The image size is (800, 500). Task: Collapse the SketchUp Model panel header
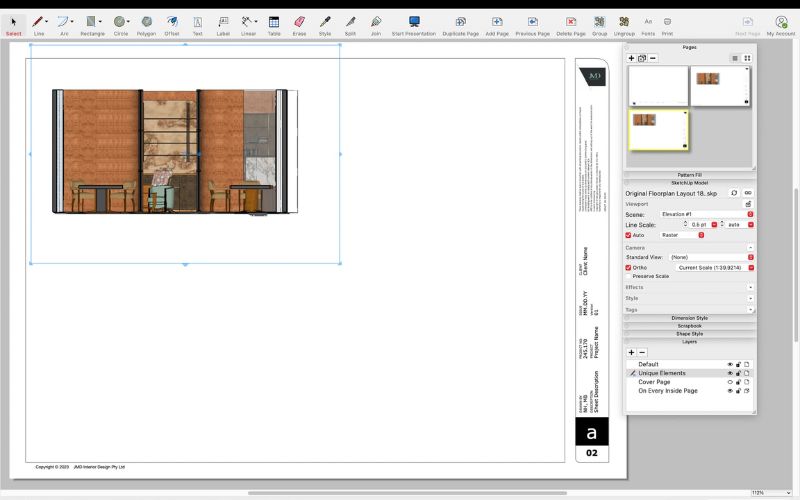(689, 183)
